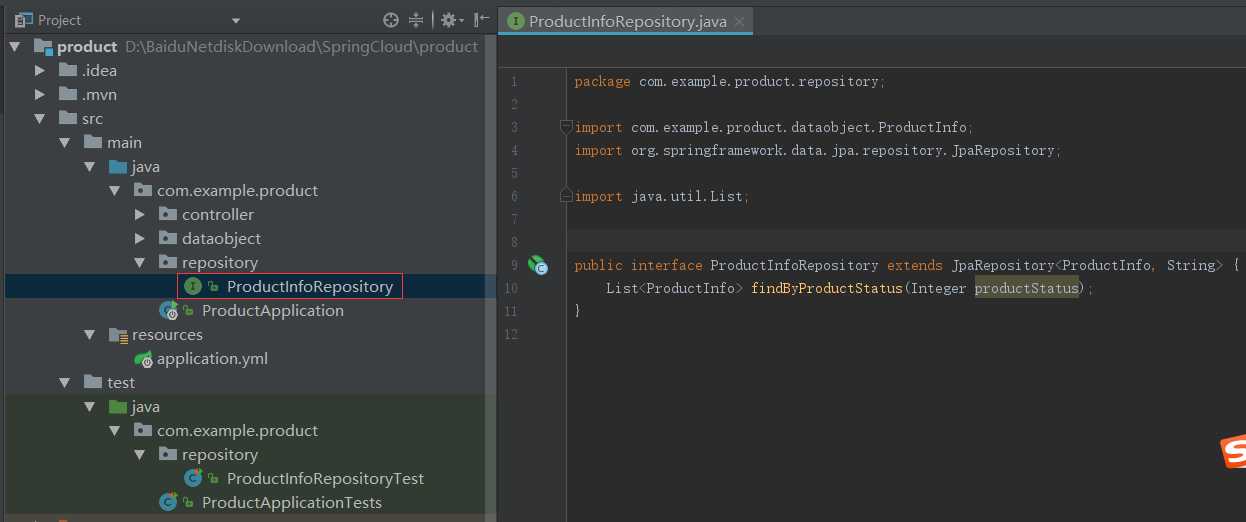Select the dataobject package
This screenshot has height=522, width=1246.
tap(221, 238)
